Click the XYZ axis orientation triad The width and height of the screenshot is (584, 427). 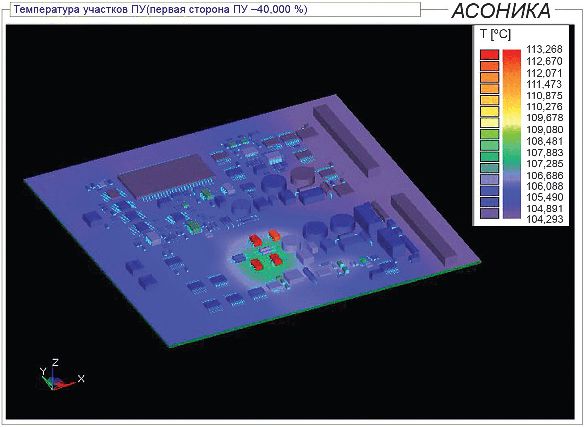pos(61,375)
